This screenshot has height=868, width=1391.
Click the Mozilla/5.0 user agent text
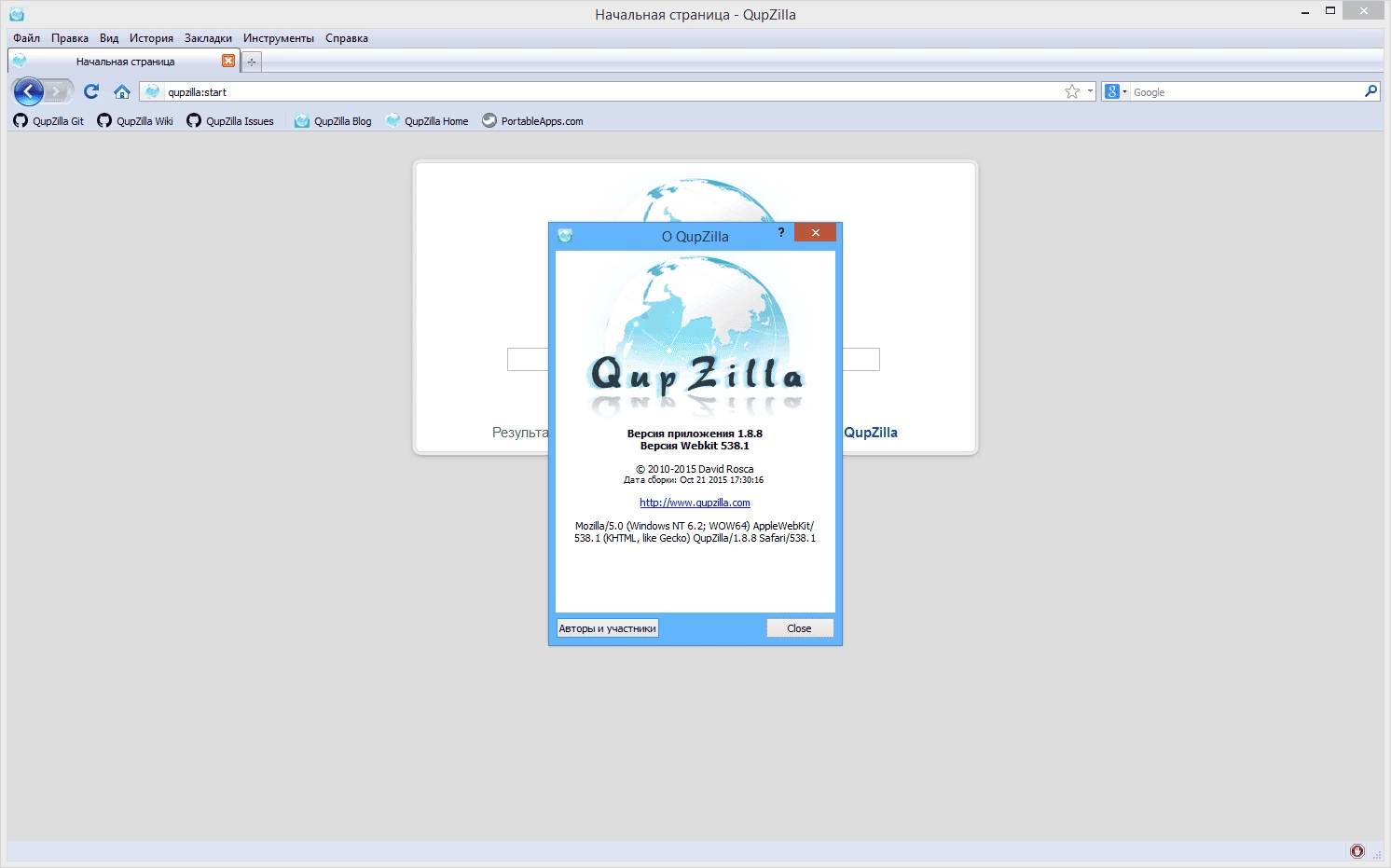click(695, 531)
